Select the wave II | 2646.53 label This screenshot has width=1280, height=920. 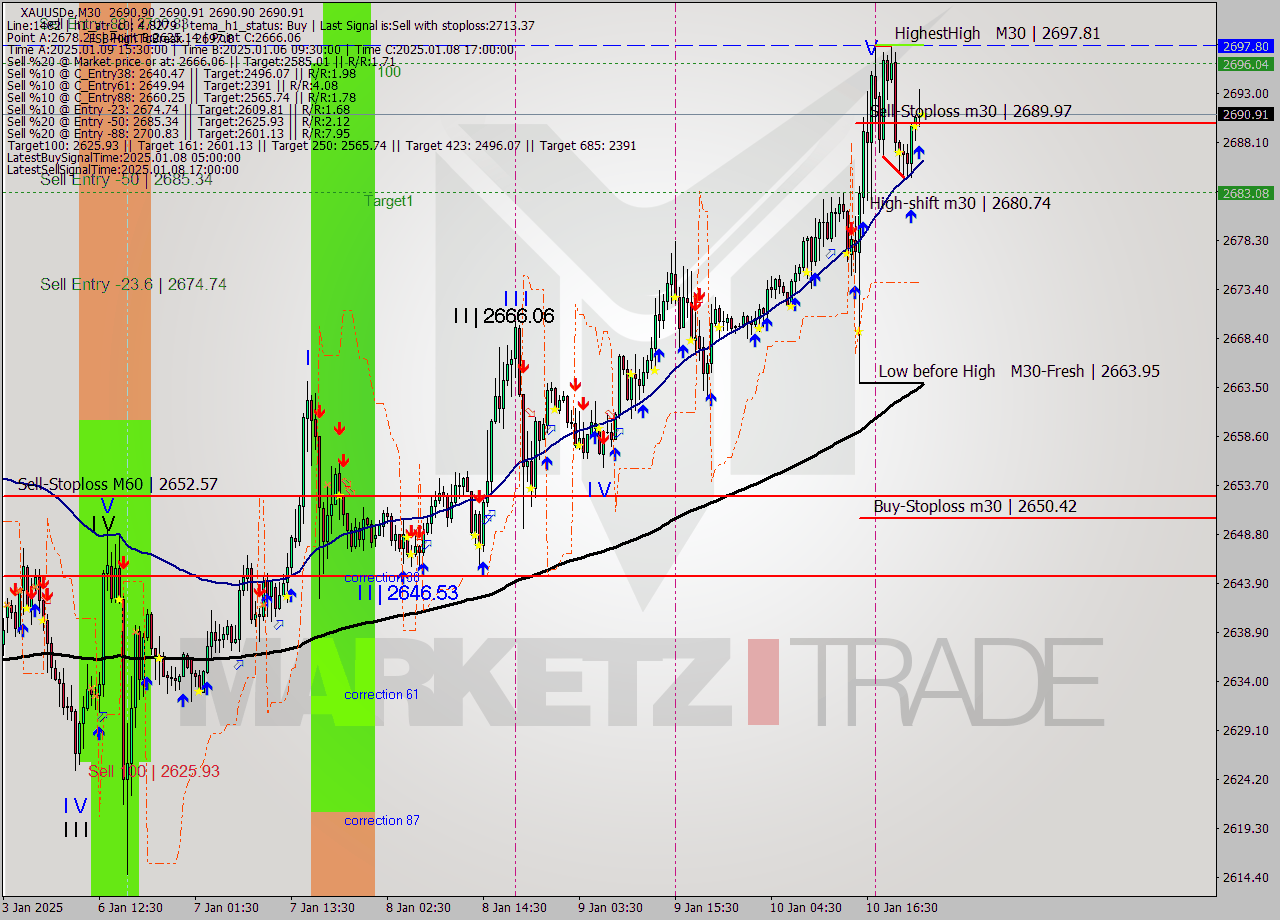[x=408, y=593]
